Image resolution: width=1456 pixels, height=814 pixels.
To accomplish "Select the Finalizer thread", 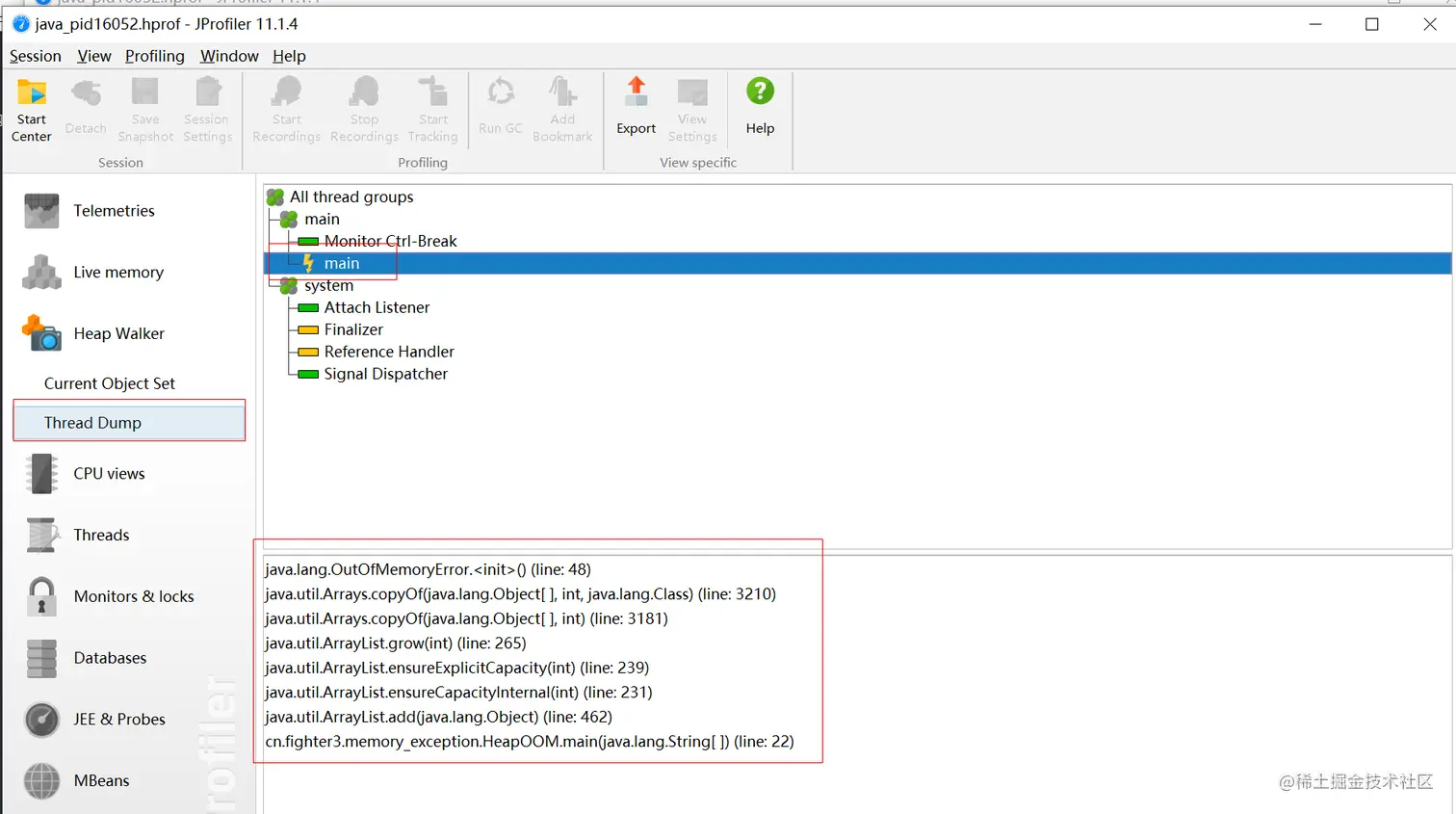I will pyautogui.click(x=353, y=329).
